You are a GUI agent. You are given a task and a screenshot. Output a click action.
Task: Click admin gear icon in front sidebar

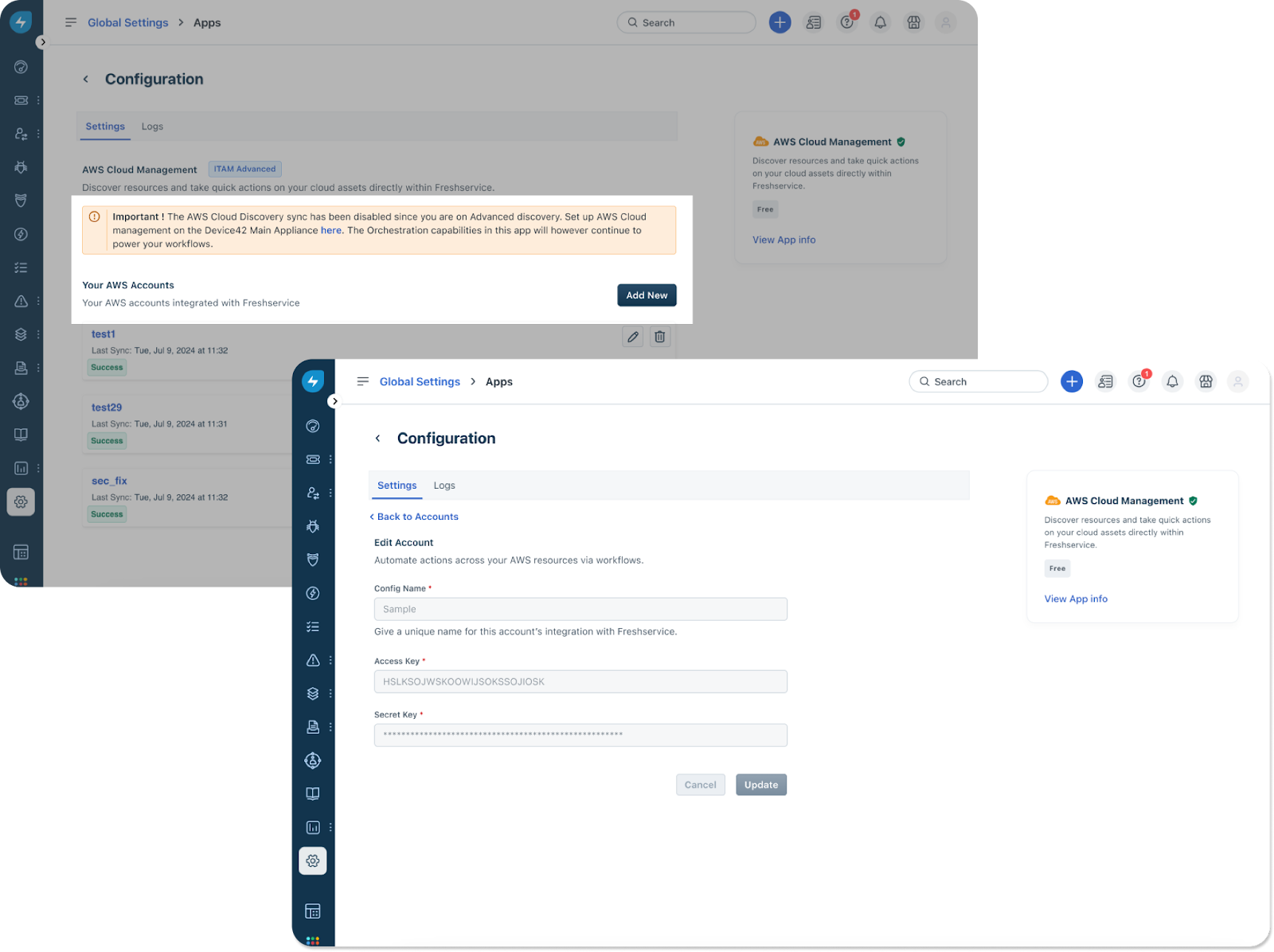click(313, 860)
